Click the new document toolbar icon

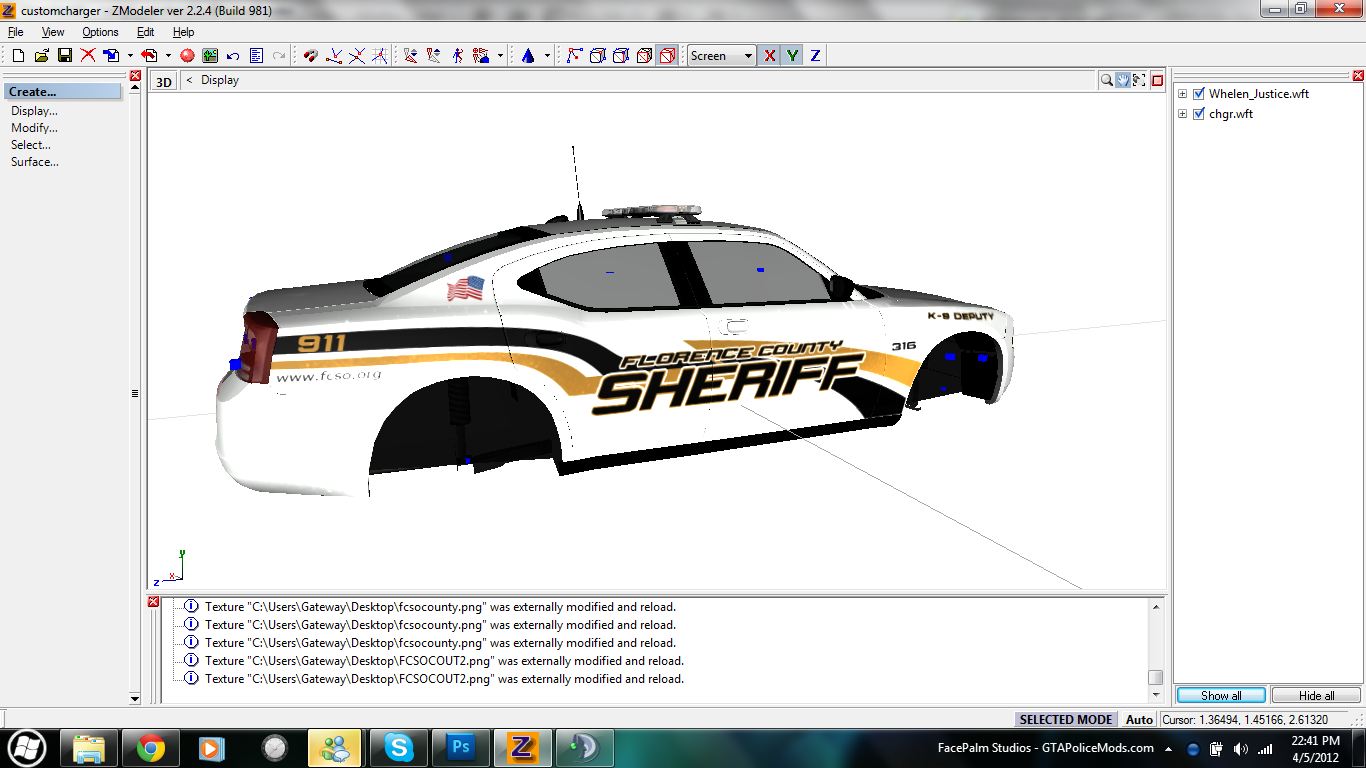click(x=18, y=56)
